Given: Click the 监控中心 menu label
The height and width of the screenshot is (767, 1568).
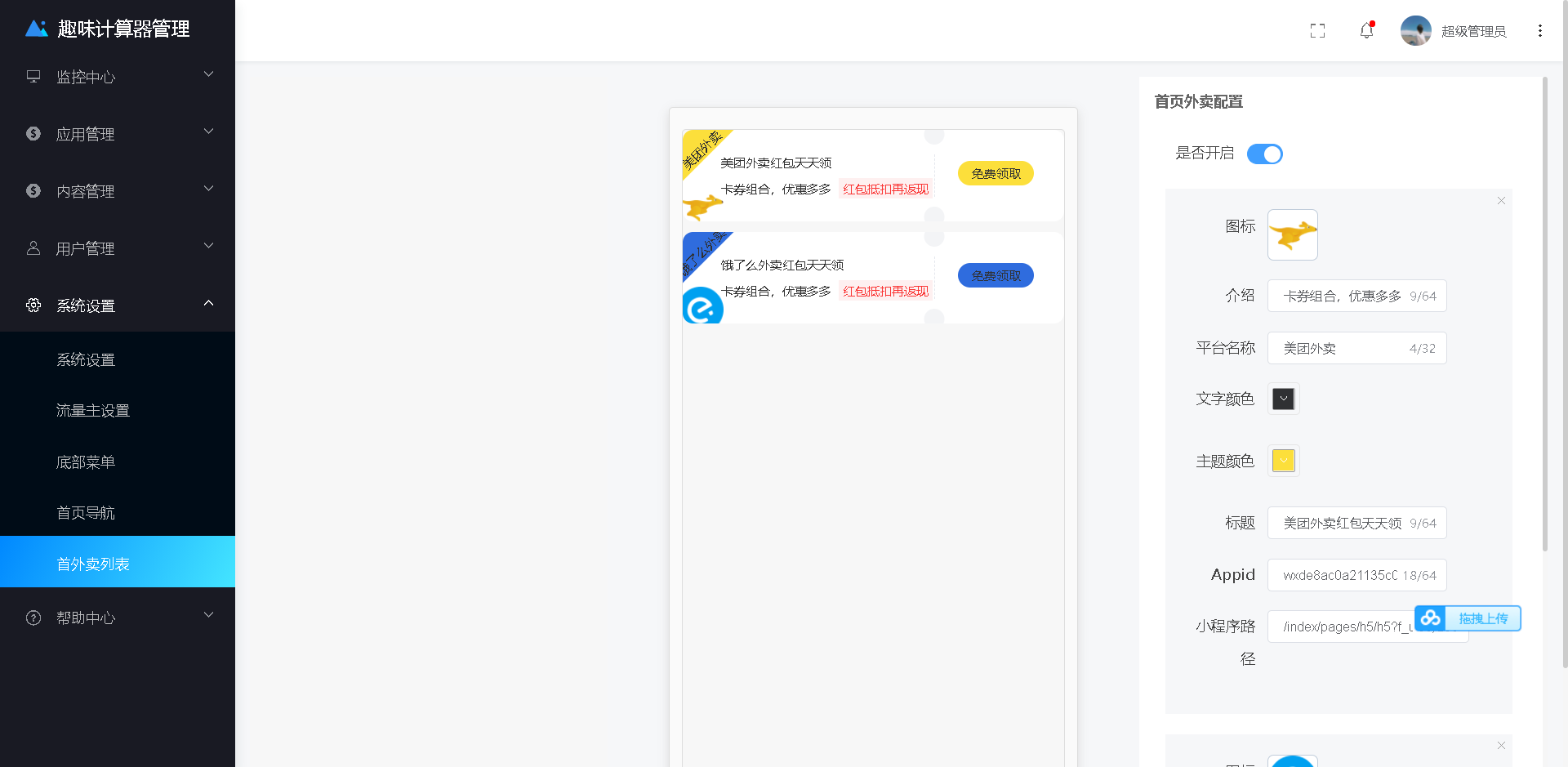Looking at the screenshot, I should 86,77.
